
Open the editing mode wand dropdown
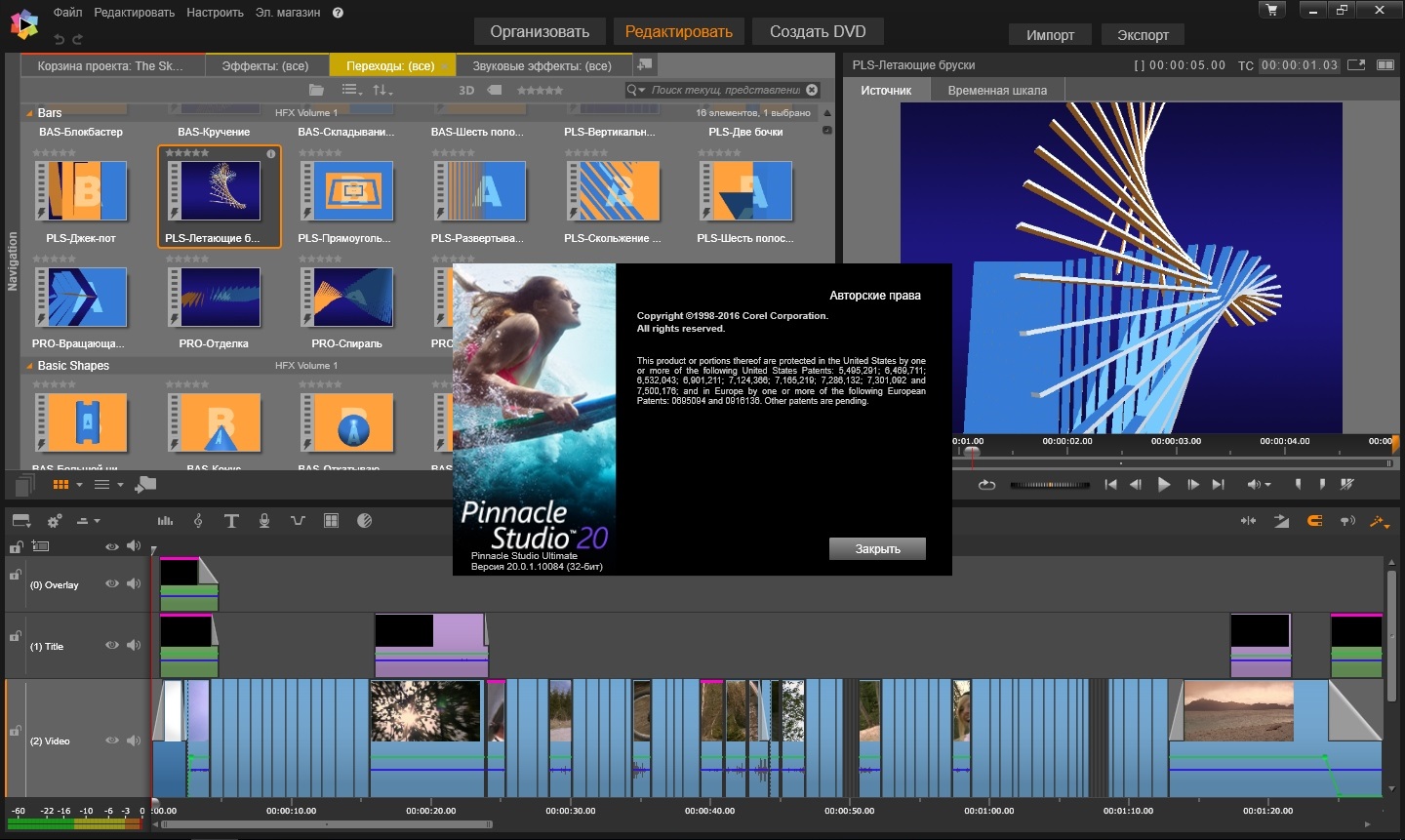[x=1380, y=521]
